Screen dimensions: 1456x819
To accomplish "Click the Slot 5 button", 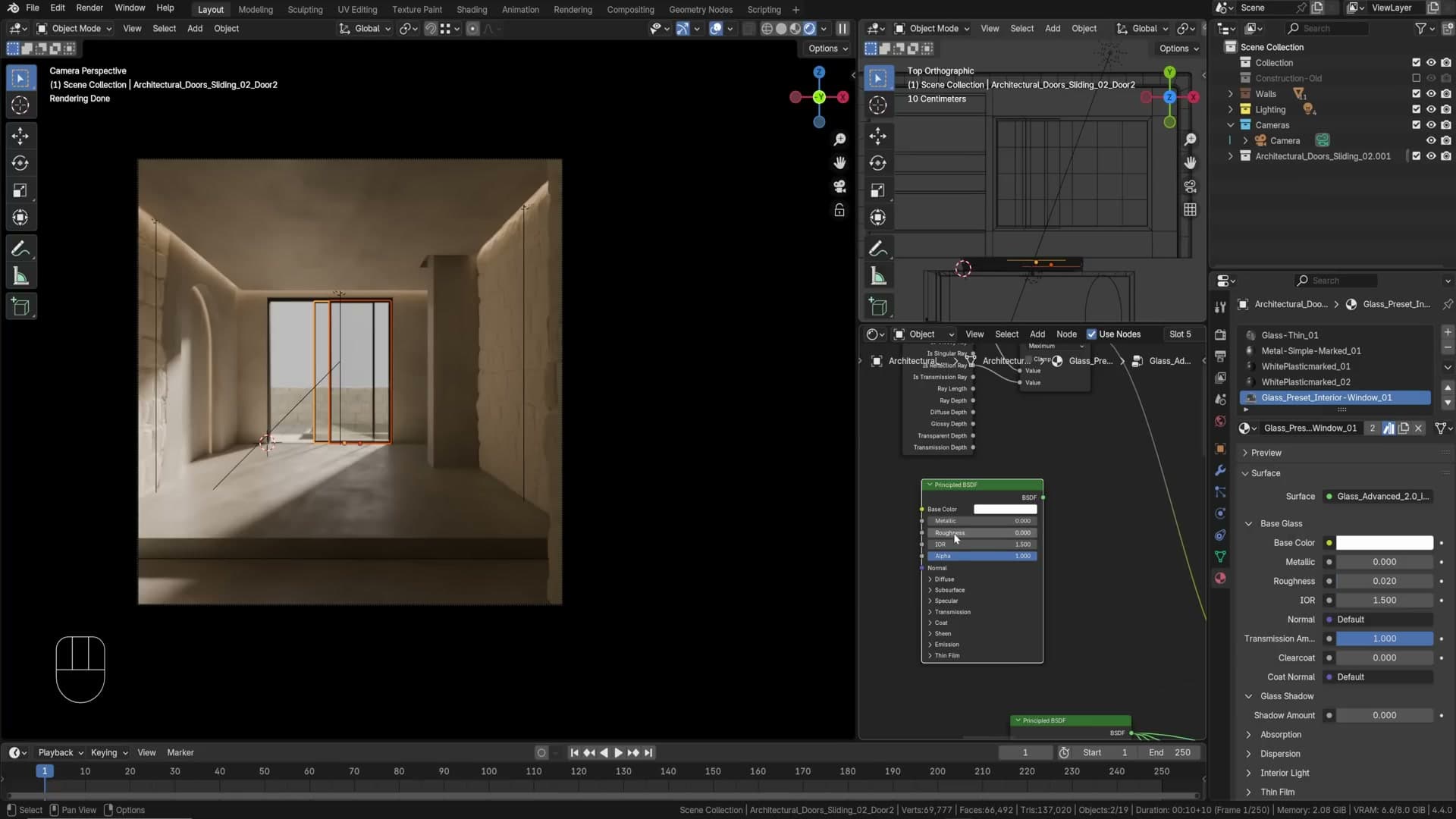I will 1180,334.
